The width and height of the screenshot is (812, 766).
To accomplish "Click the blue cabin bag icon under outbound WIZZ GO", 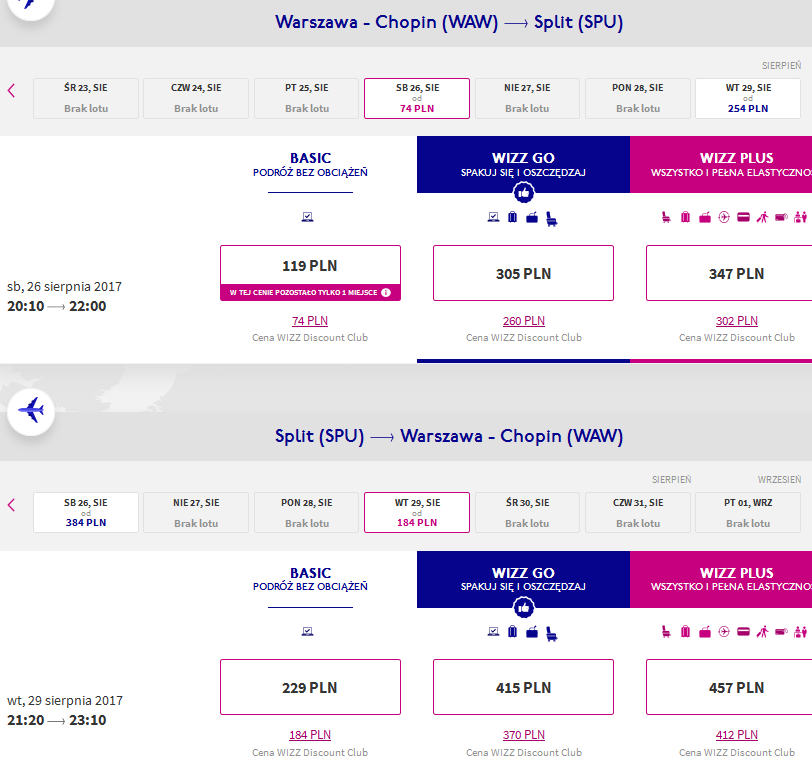I will tap(532, 218).
